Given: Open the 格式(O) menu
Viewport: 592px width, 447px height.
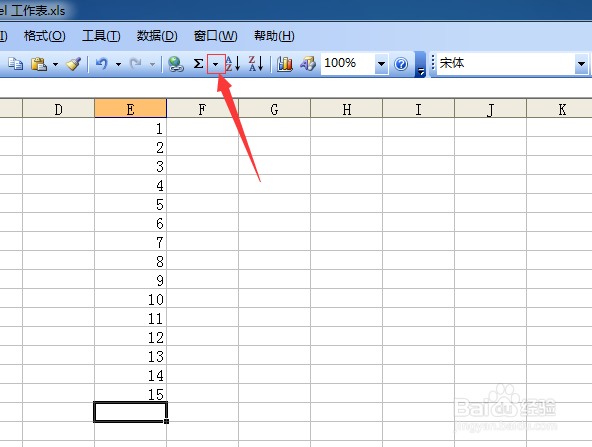Looking at the screenshot, I should [x=45, y=36].
